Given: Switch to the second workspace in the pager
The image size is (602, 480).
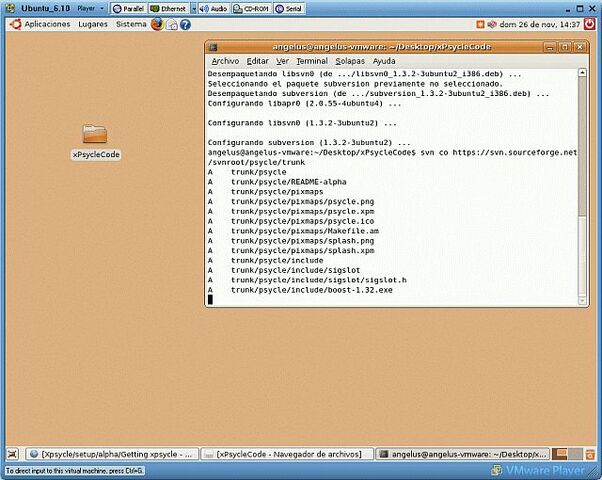Looking at the screenshot, I should point(576,454).
